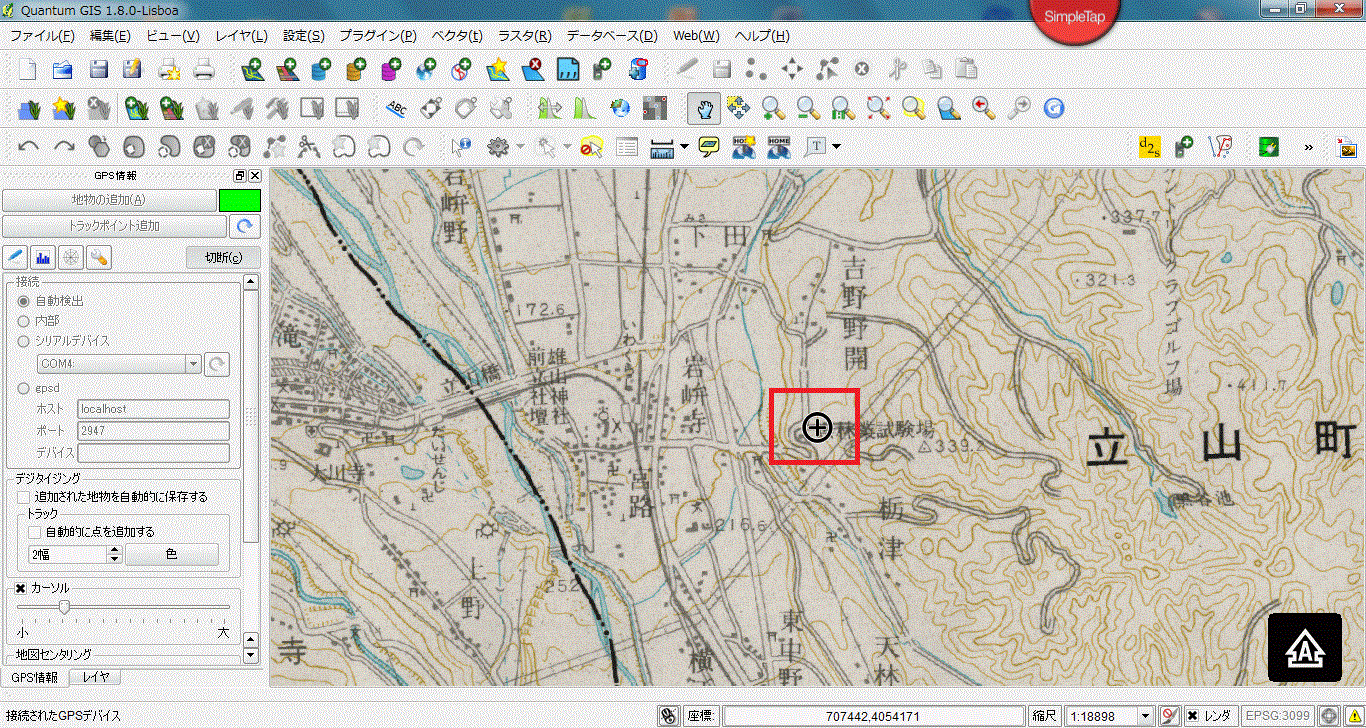Click the Save Project As icon
Image resolution: width=1366 pixels, height=728 pixels.
click(132, 70)
